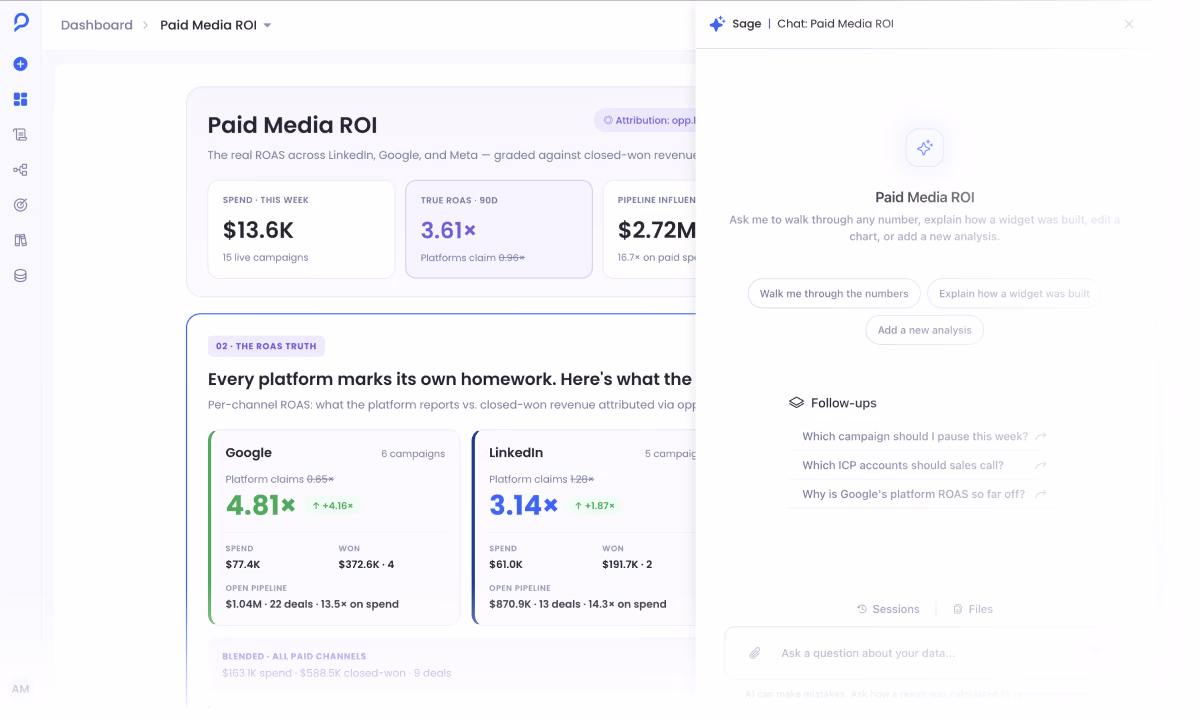Select the True ROAS 90D card
The width and height of the screenshot is (1200, 720).
499,229
